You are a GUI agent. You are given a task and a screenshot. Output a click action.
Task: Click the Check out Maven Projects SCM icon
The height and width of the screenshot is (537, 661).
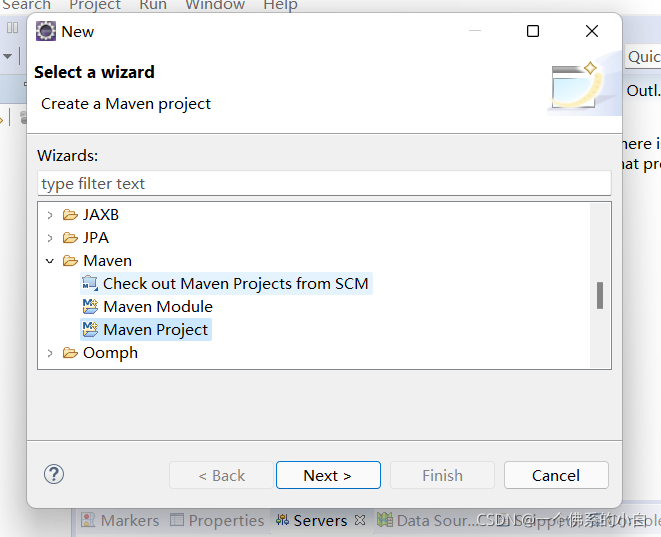[x=90, y=284]
